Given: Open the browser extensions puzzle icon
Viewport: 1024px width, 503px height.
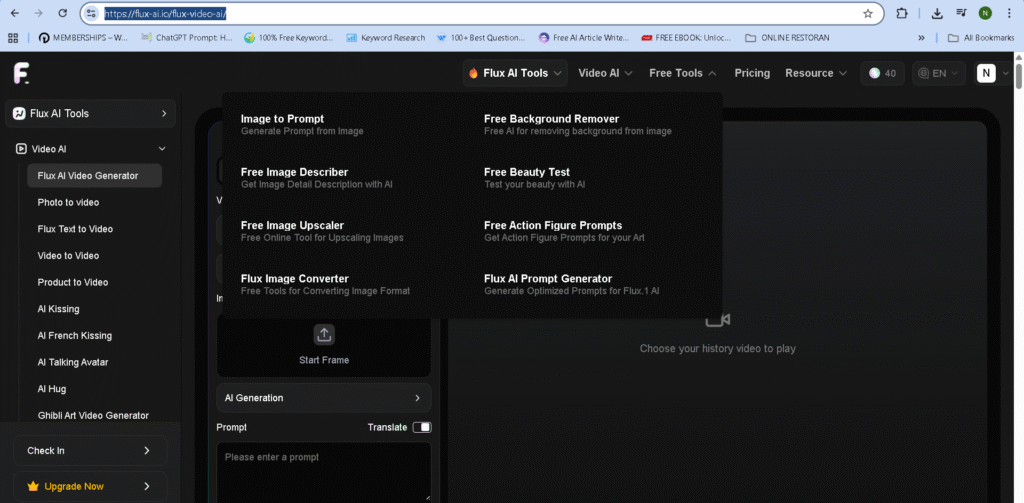Looking at the screenshot, I should tap(902, 14).
